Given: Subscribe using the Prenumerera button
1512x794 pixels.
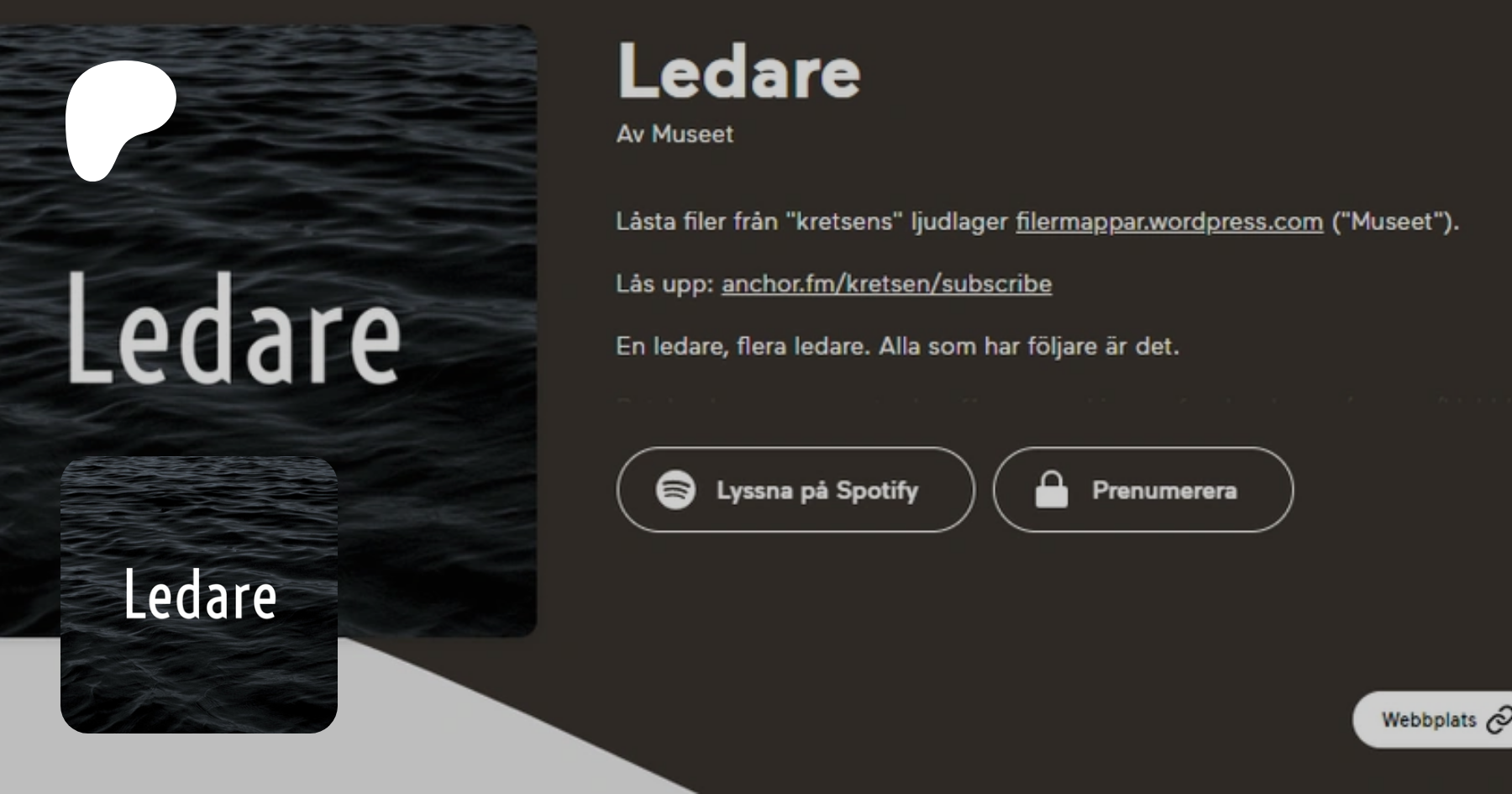Looking at the screenshot, I should tap(1143, 490).
